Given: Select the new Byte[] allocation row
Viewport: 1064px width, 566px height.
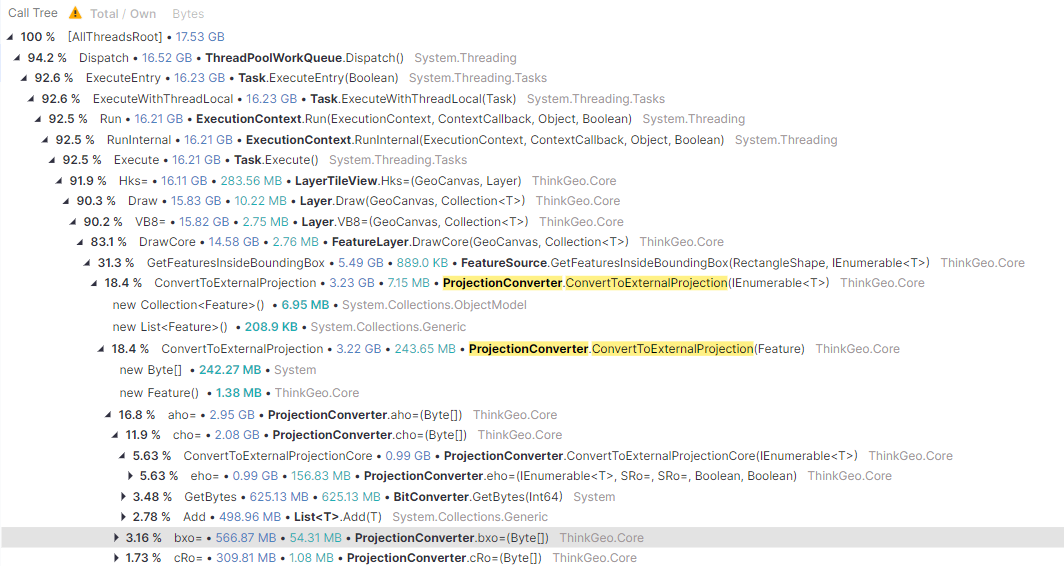Looking at the screenshot, I should (532, 370).
